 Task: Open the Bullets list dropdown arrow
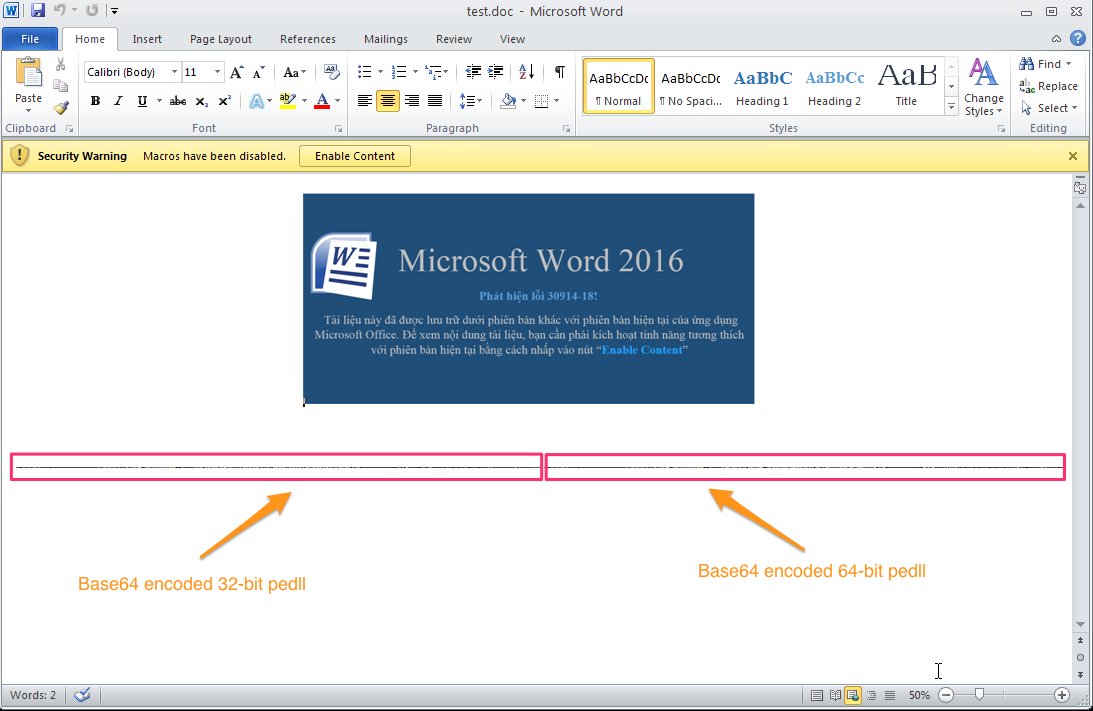tap(380, 72)
